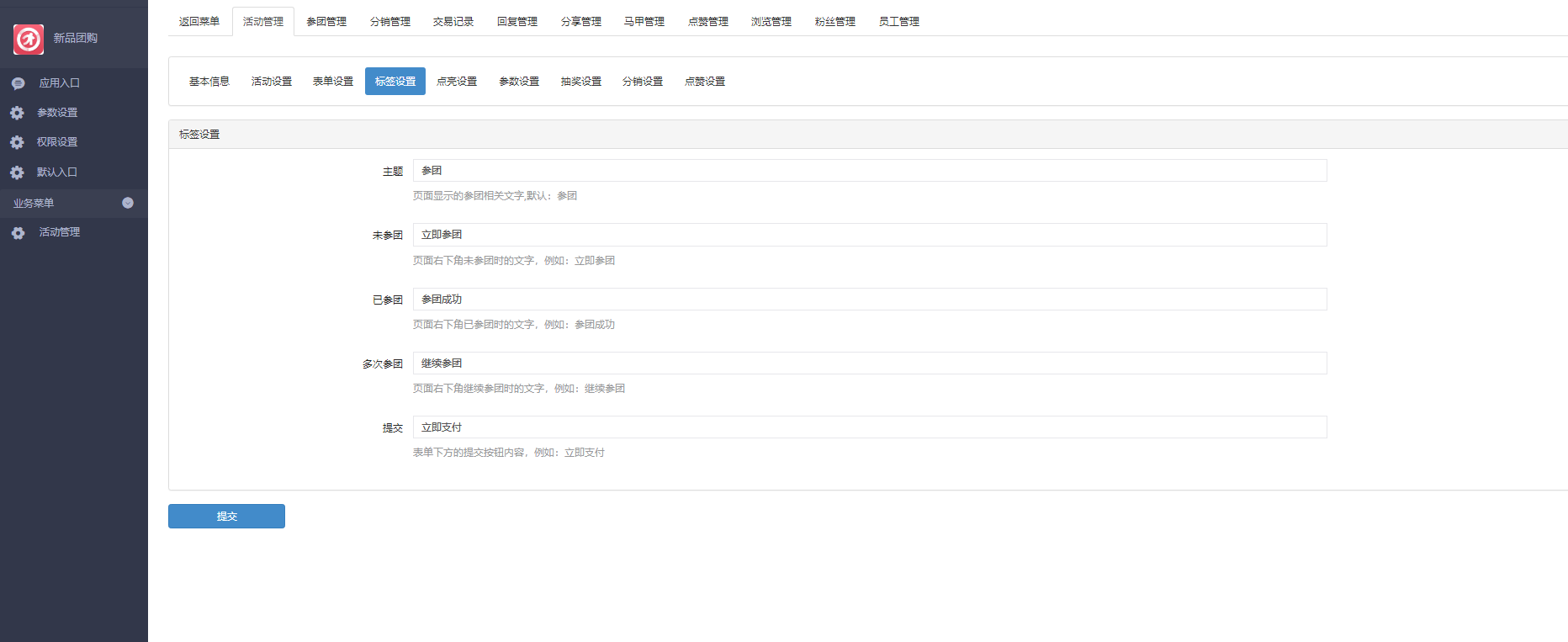1568x642 pixels.
Task: Click the 未参团 input field
Action: point(870,235)
